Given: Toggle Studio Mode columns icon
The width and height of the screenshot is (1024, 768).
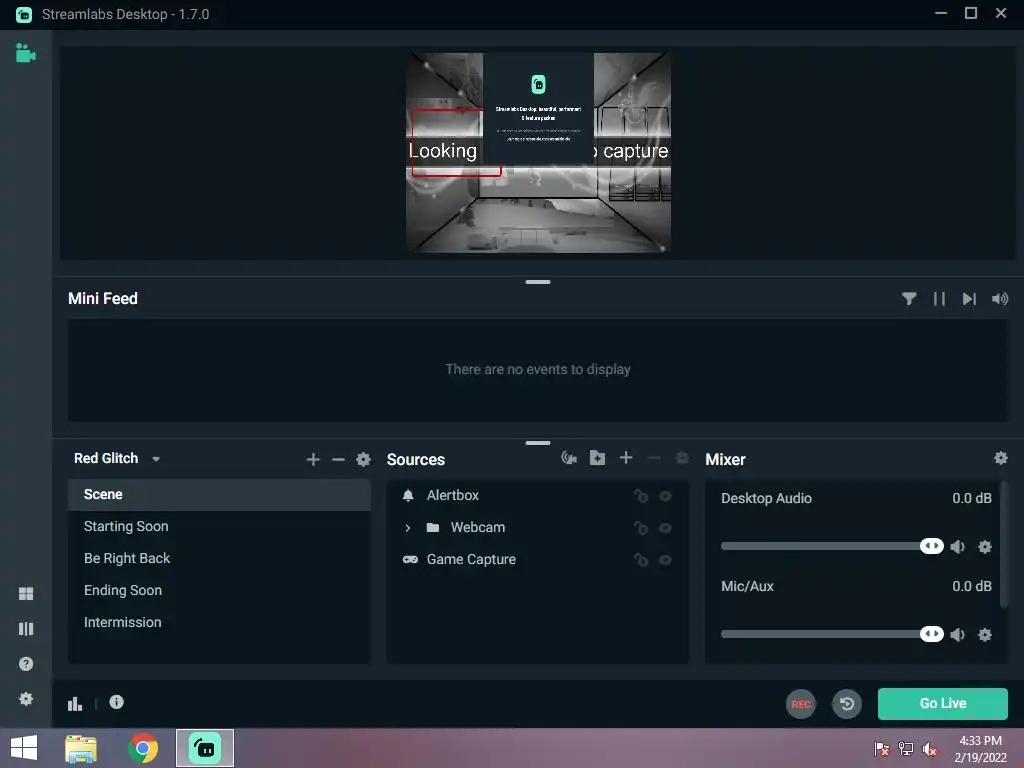Looking at the screenshot, I should pyautogui.click(x=26, y=628).
